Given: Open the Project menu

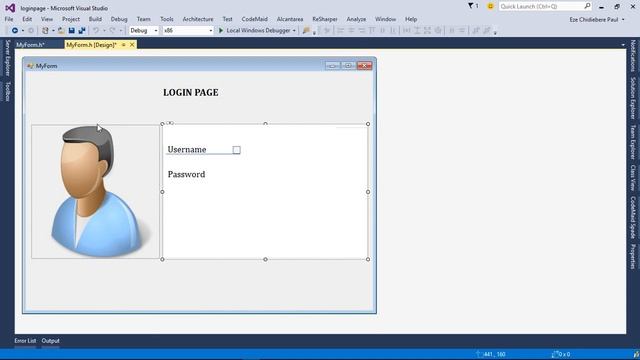Looking at the screenshot, I should point(71,19).
